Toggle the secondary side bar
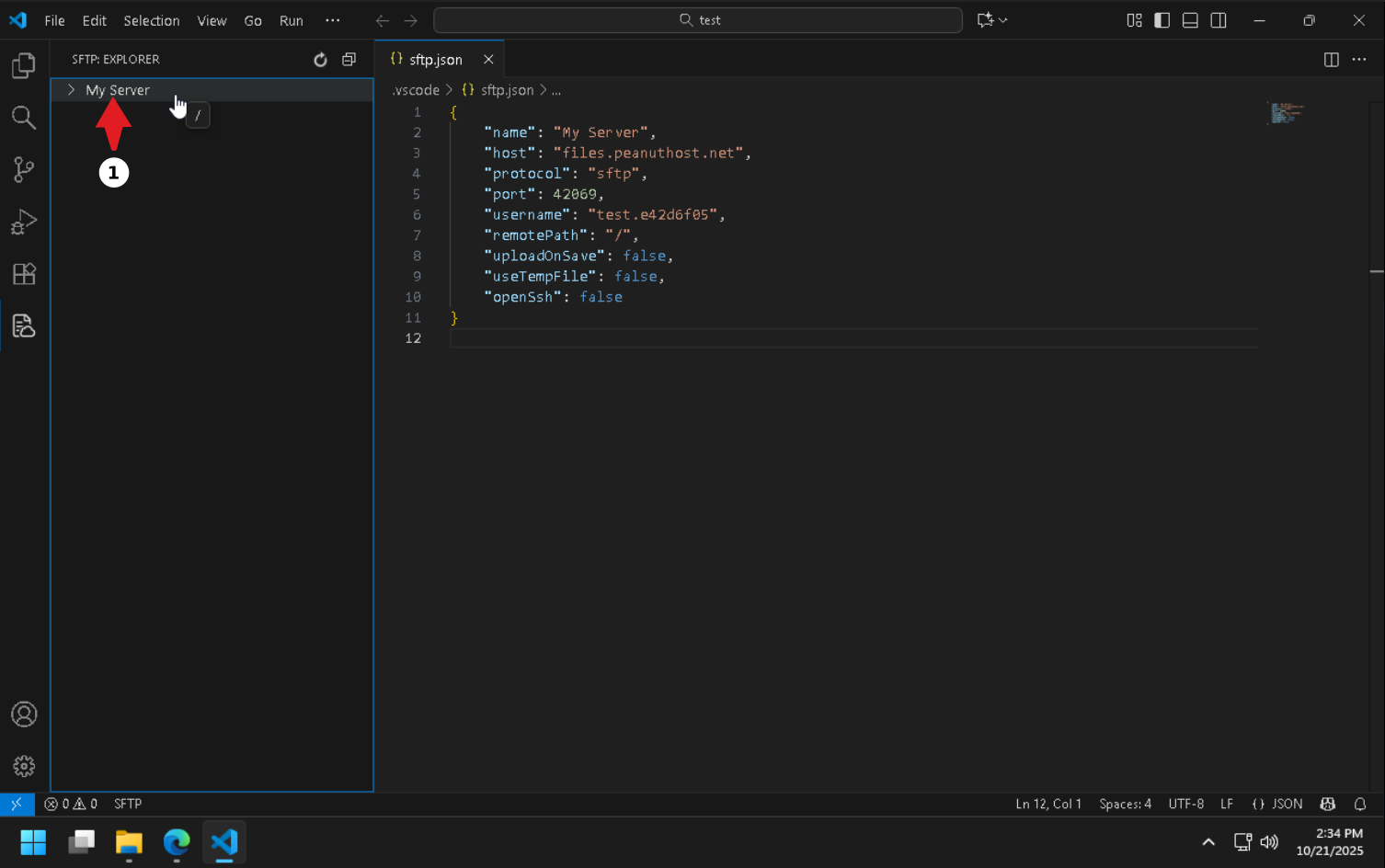Image resolution: width=1385 pixels, height=868 pixels. pyautogui.click(x=1219, y=20)
